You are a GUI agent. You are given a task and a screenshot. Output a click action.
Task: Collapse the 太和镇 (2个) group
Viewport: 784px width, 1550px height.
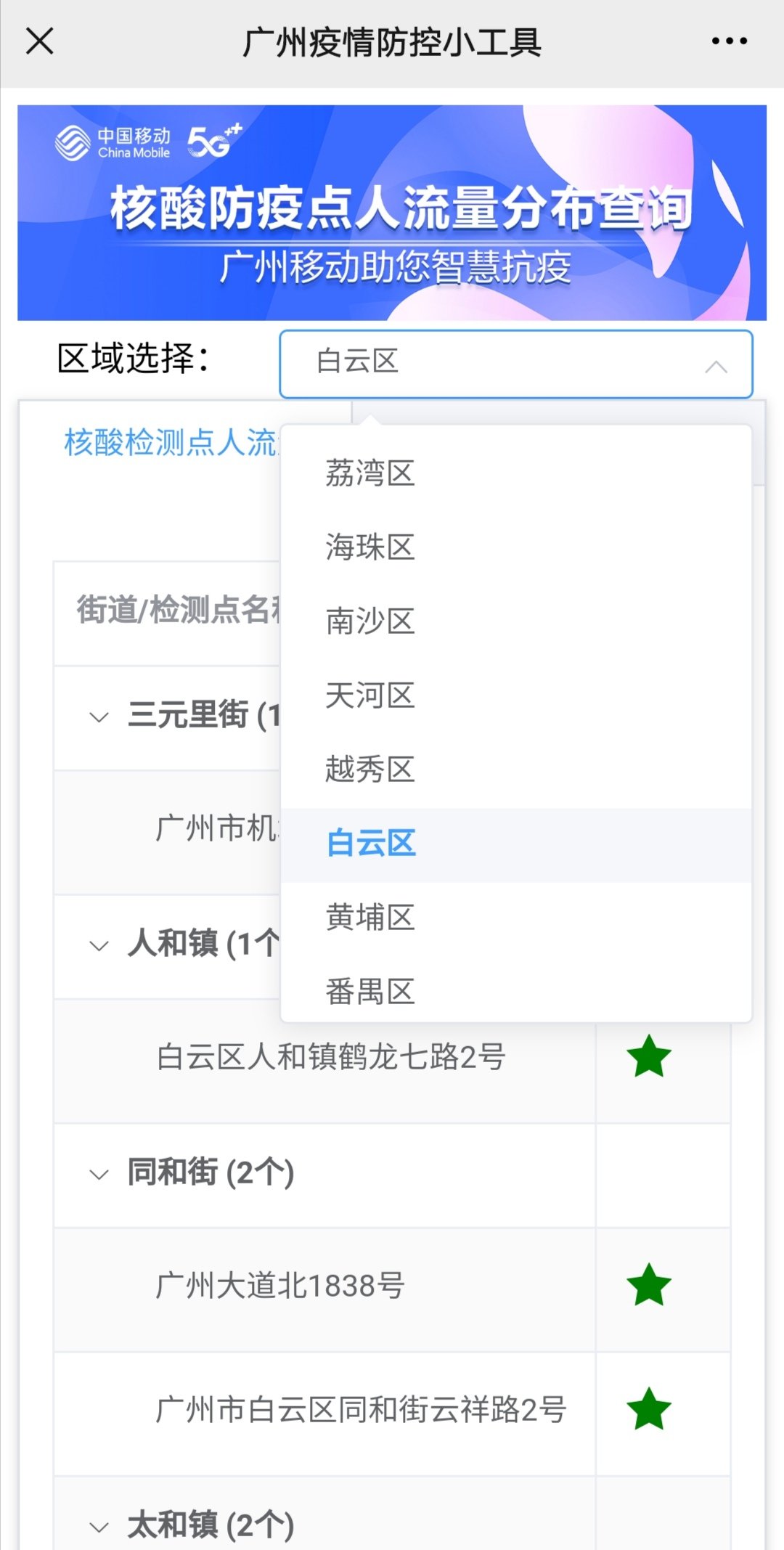[99, 1527]
